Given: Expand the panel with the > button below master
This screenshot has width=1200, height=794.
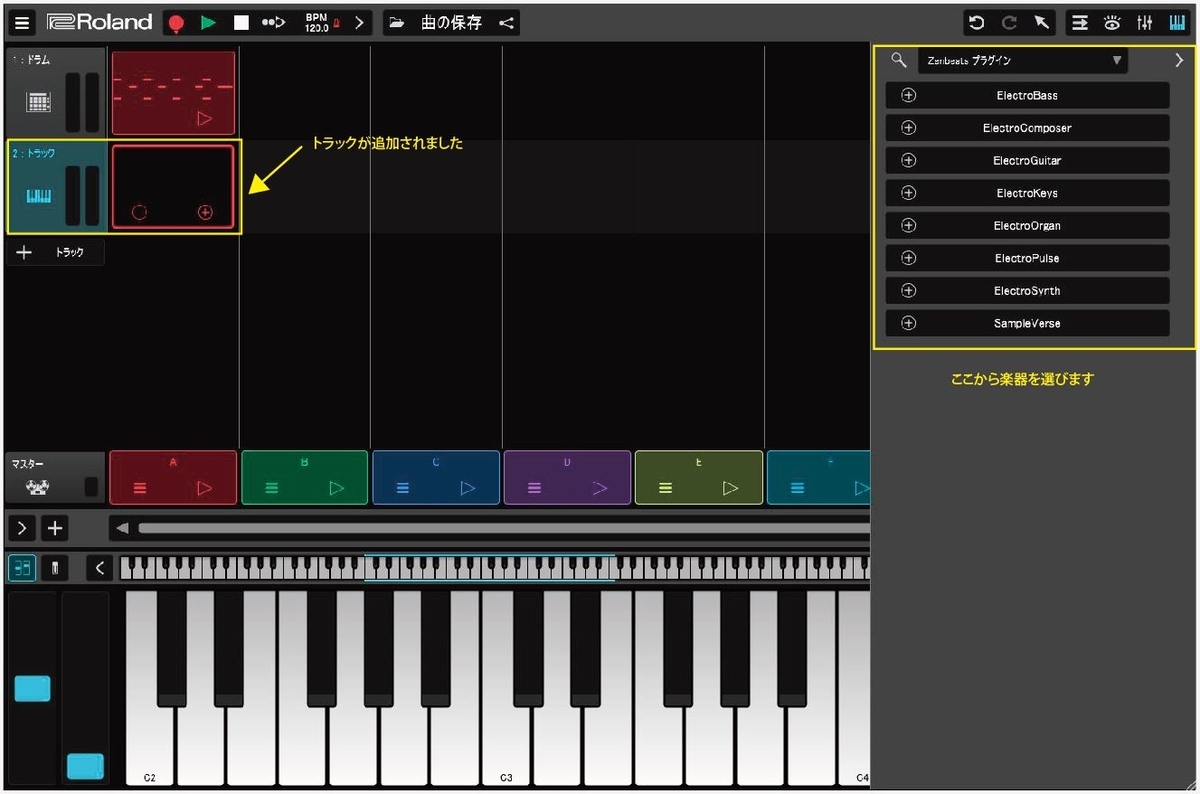Looking at the screenshot, I should coord(22,528).
